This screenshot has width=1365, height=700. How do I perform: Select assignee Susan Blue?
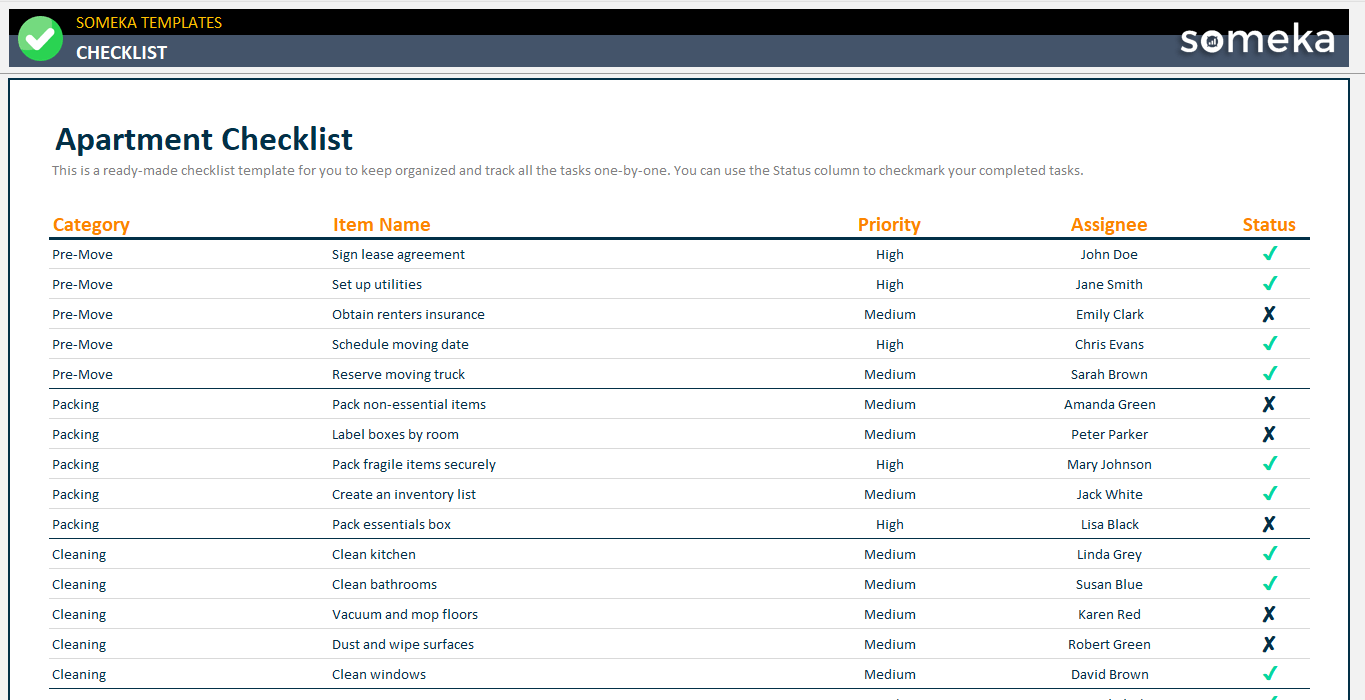coord(1109,584)
